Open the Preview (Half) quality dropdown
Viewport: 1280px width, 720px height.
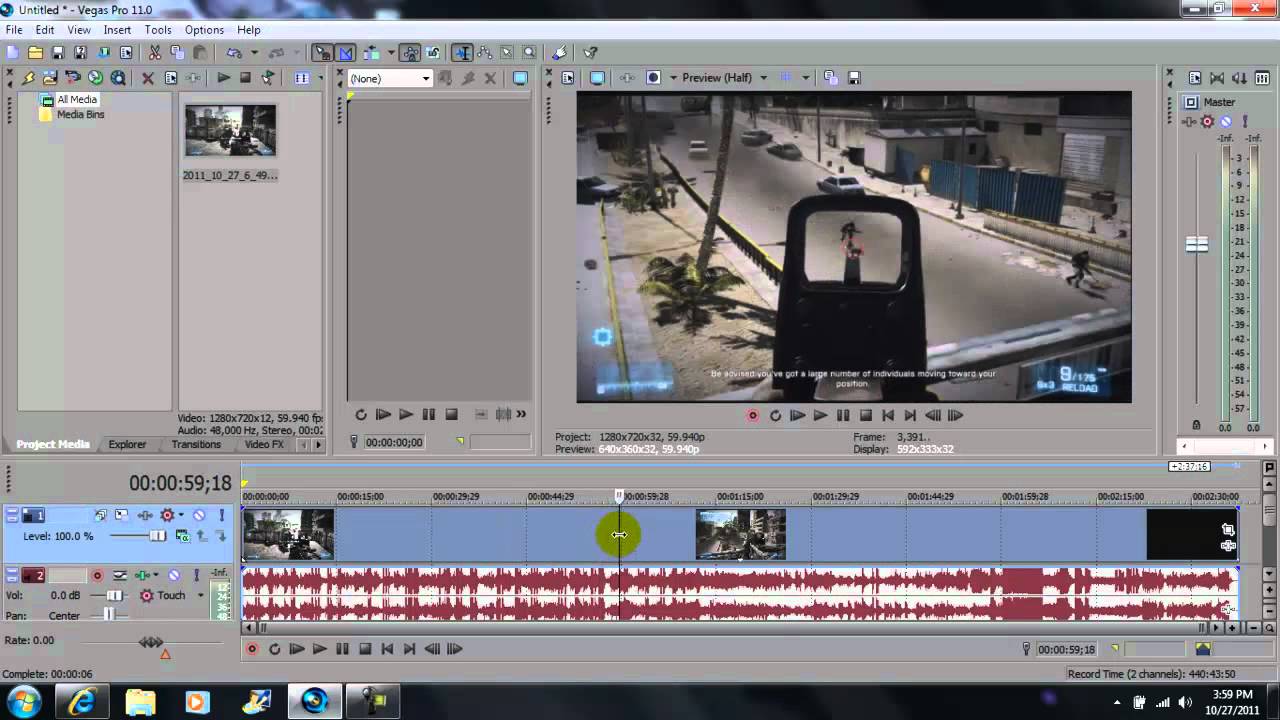763,78
